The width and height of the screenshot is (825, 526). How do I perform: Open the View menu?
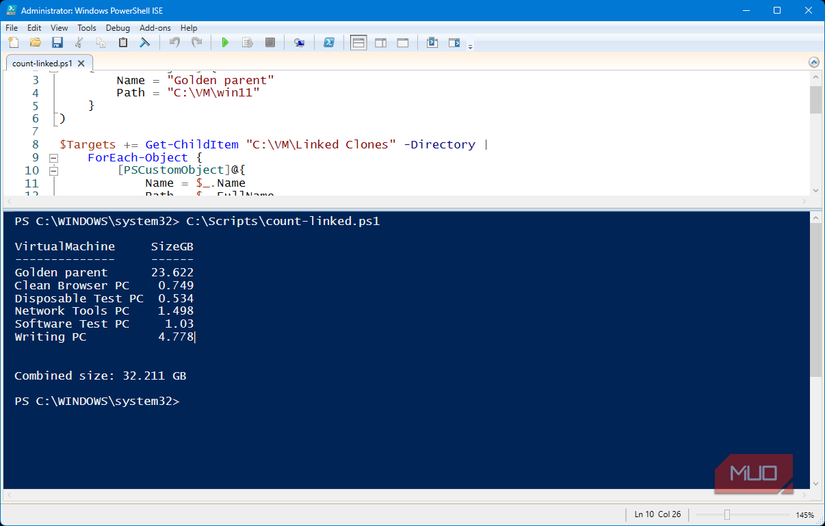tap(59, 28)
